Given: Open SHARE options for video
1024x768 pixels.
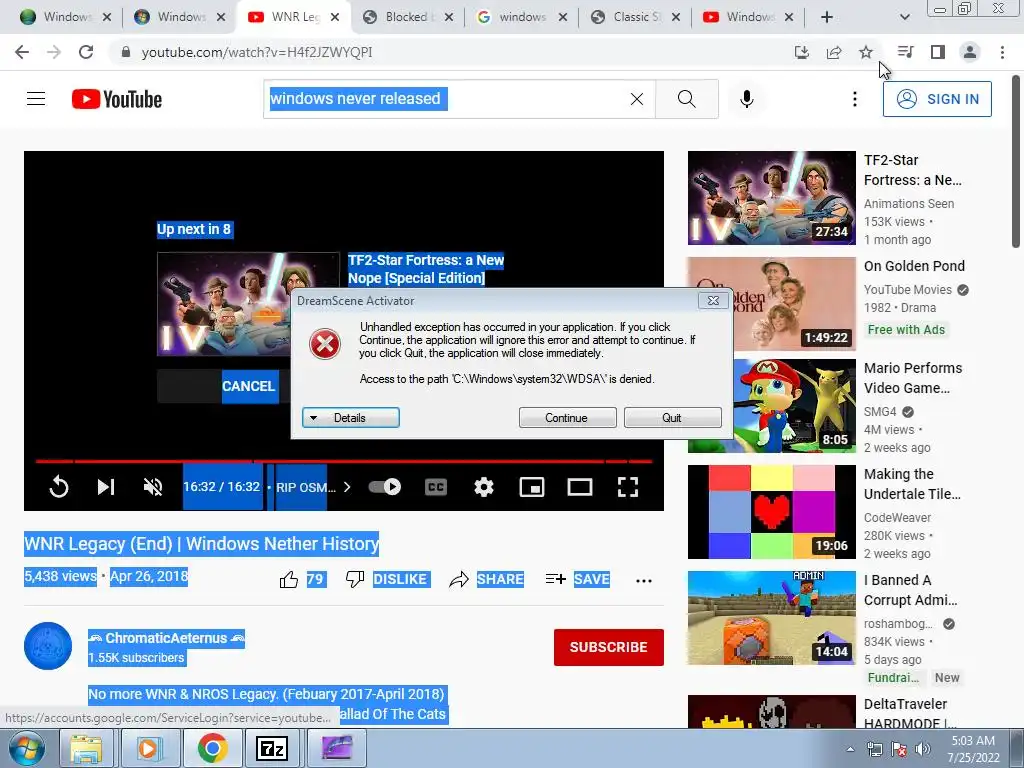Looking at the screenshot, I should [x=487, y=580].
